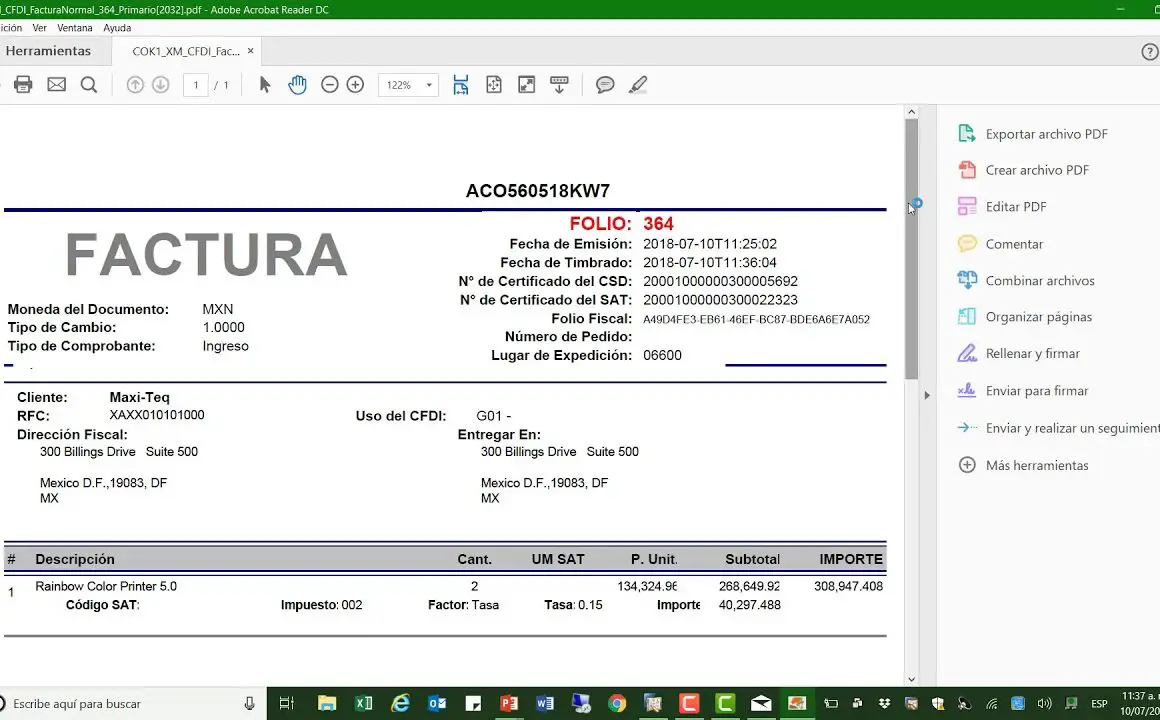Open the Comentar tool

1000,244
